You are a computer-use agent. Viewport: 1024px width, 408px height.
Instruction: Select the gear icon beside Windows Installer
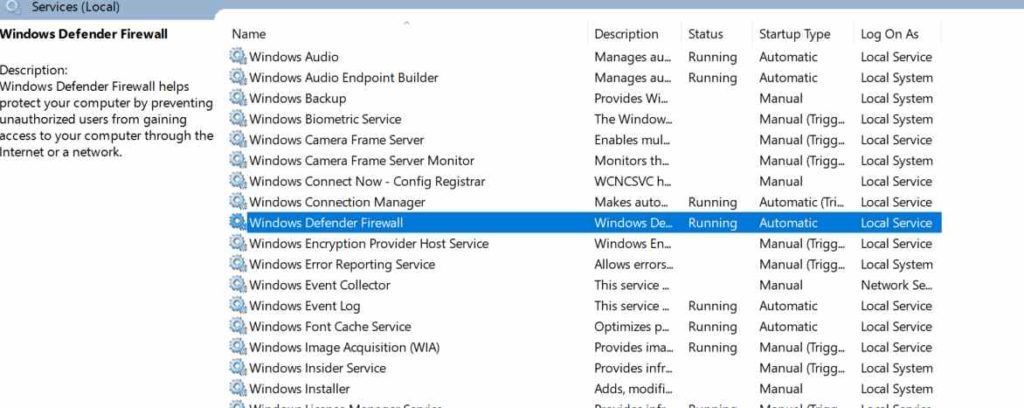point(238,388)
